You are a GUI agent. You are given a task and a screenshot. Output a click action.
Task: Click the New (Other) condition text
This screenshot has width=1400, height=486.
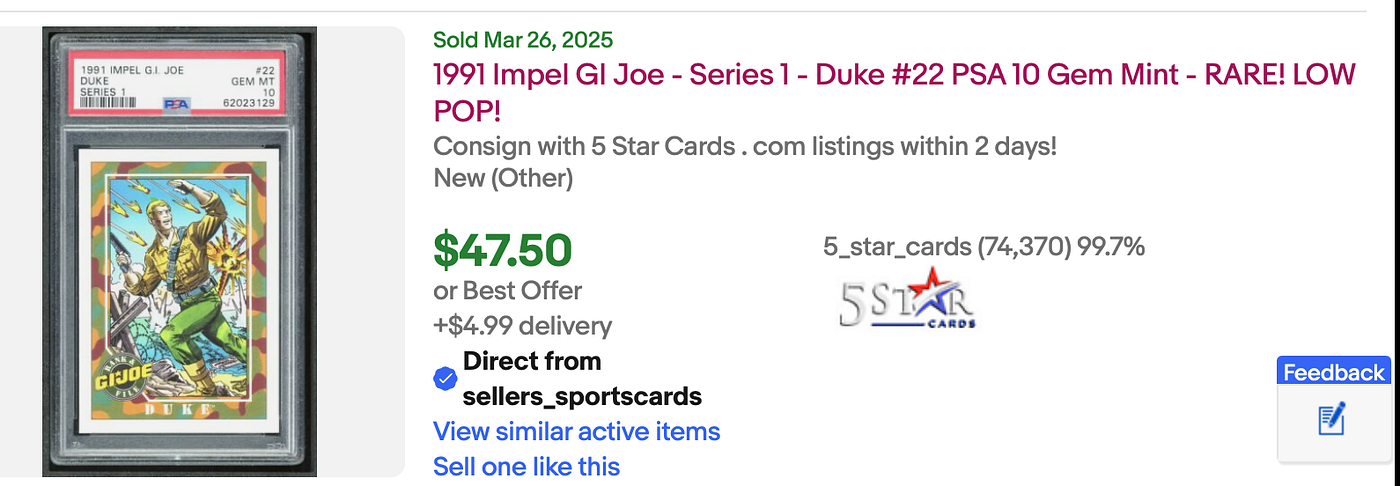503,179
